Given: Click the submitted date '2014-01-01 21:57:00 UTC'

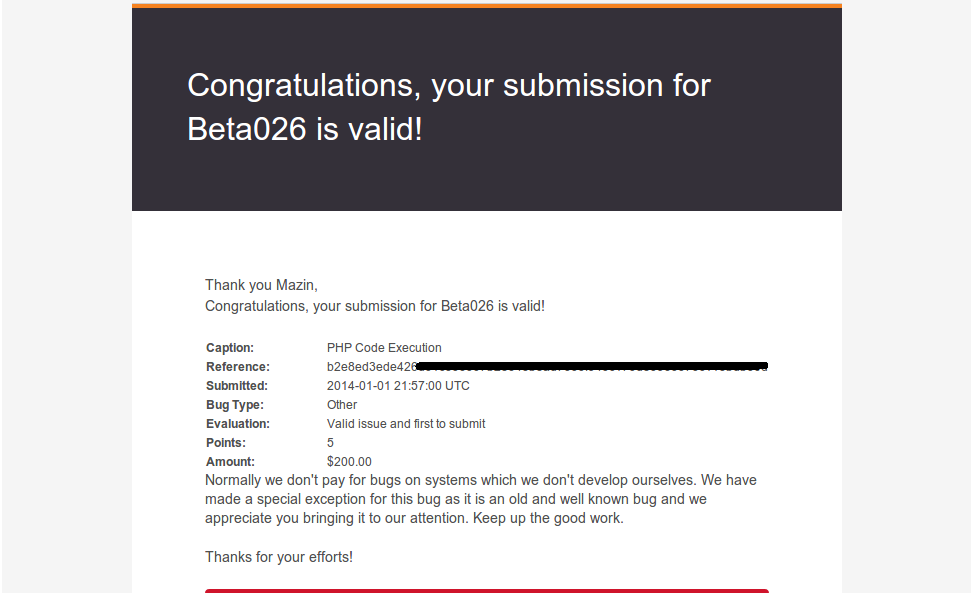Looking at the screenshot, I should click(398, 385).
